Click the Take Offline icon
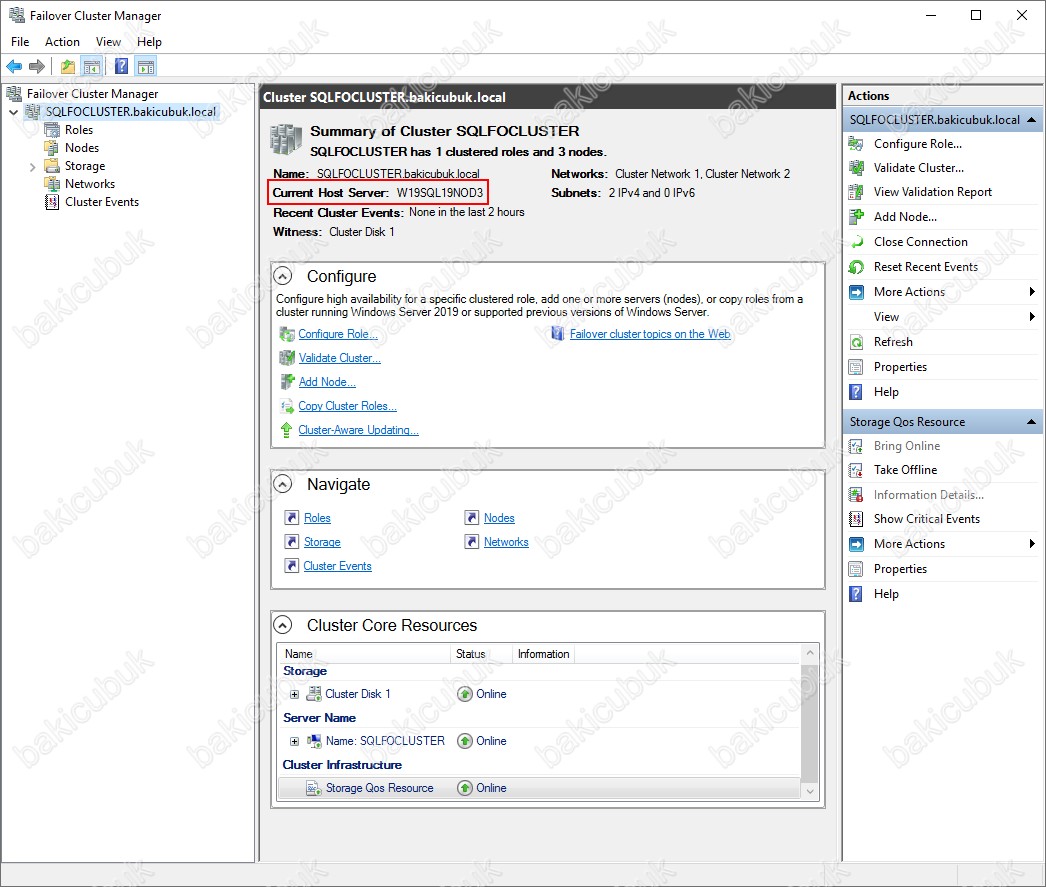This screenshot has height=887, width=1046. pos(856,470)
